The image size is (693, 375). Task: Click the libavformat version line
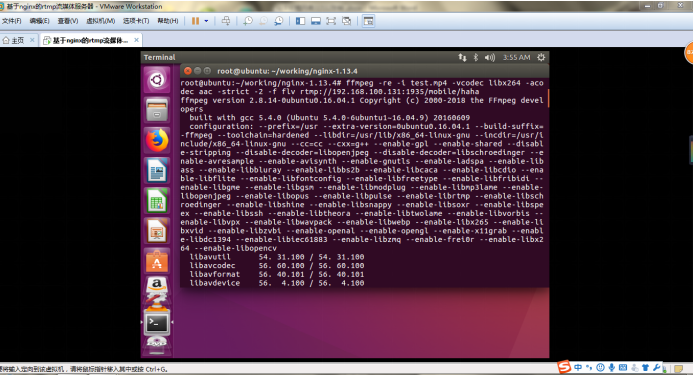(x=277, y=274)
